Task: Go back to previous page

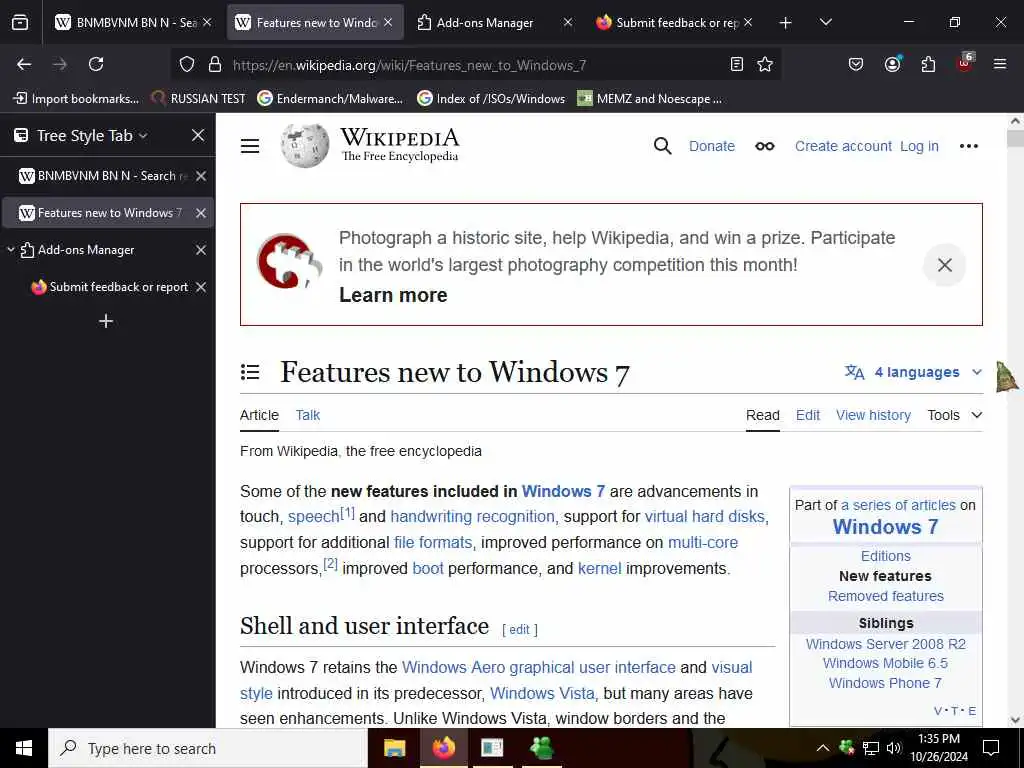Action: [24, 64]
